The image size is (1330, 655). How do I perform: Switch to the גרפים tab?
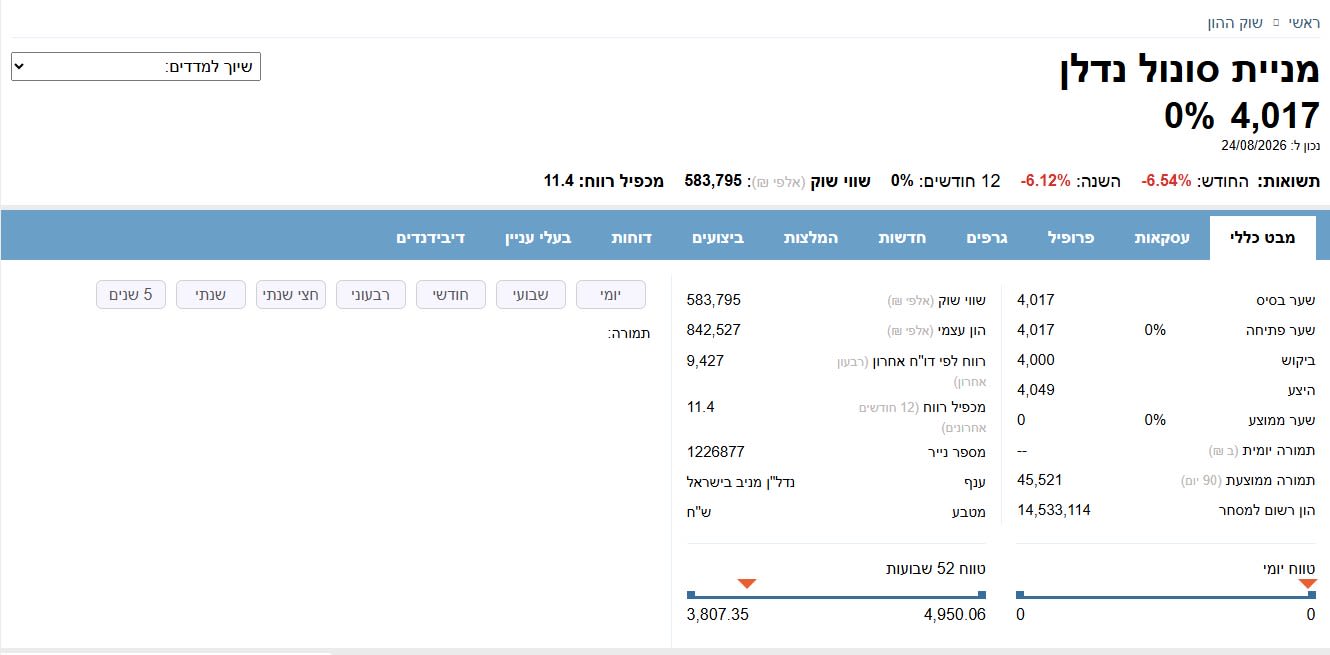pos(986,238)
